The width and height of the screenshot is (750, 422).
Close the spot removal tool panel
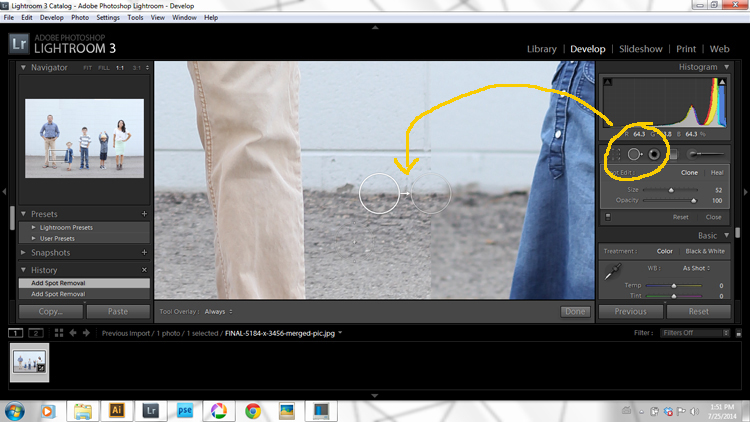(713, 217)
